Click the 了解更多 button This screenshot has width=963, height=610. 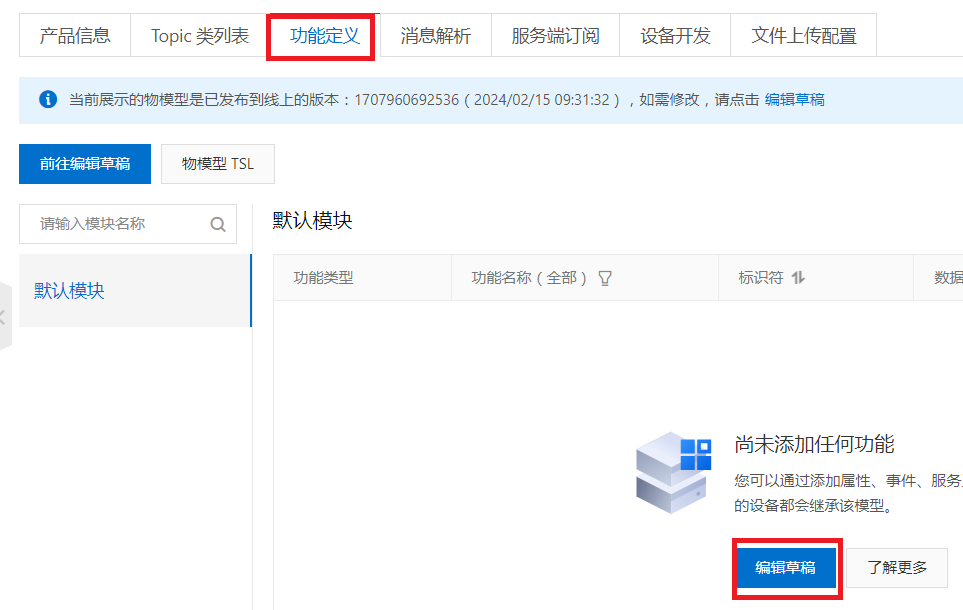(x=897, y=568)
